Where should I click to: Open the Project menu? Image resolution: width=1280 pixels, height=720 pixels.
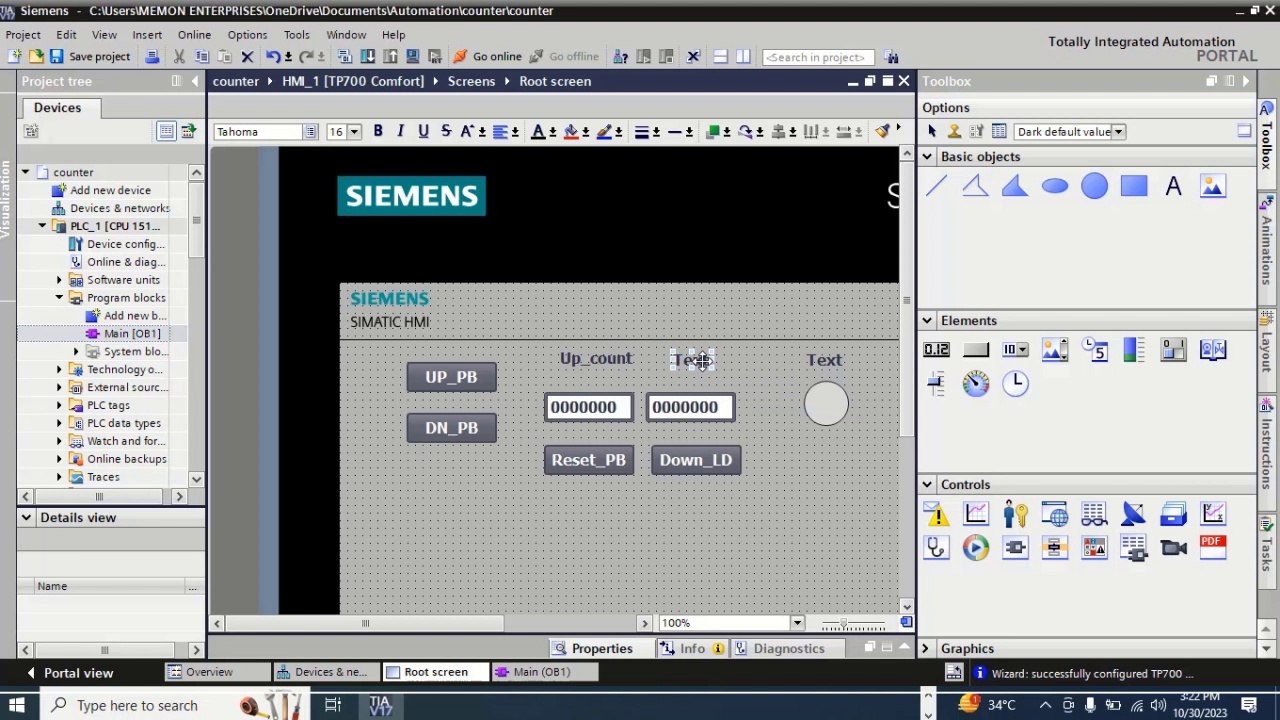pos(23,35)
